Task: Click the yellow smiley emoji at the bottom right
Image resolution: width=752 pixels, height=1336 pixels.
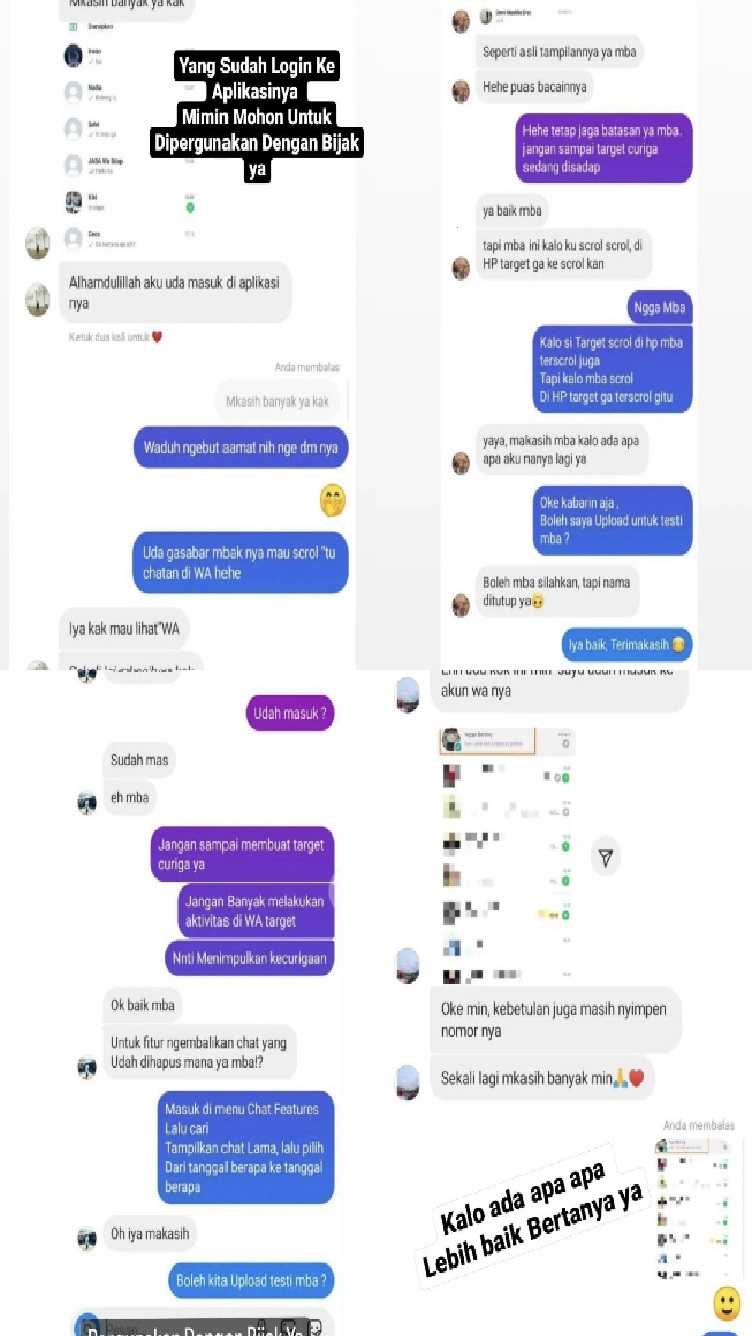Action: 727,1303
